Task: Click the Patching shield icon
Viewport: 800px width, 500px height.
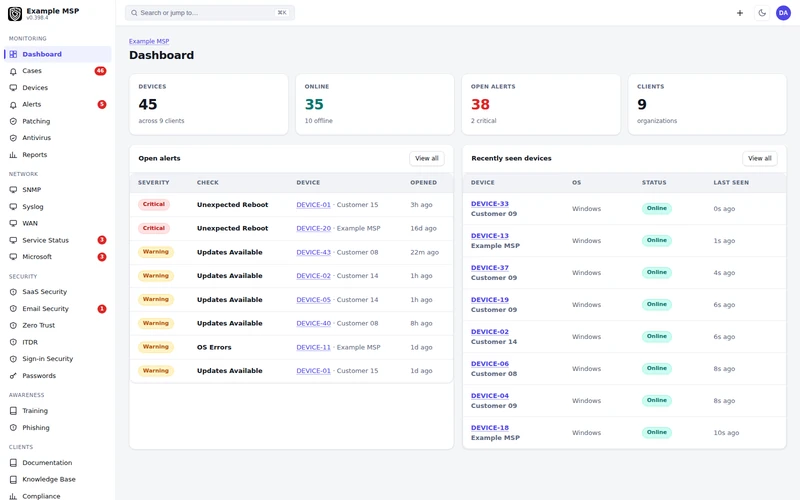Action: coord(13,121)
